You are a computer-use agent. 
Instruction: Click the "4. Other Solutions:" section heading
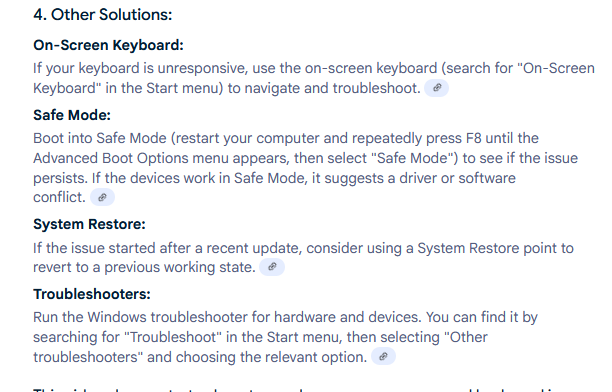tap(103, 15)
